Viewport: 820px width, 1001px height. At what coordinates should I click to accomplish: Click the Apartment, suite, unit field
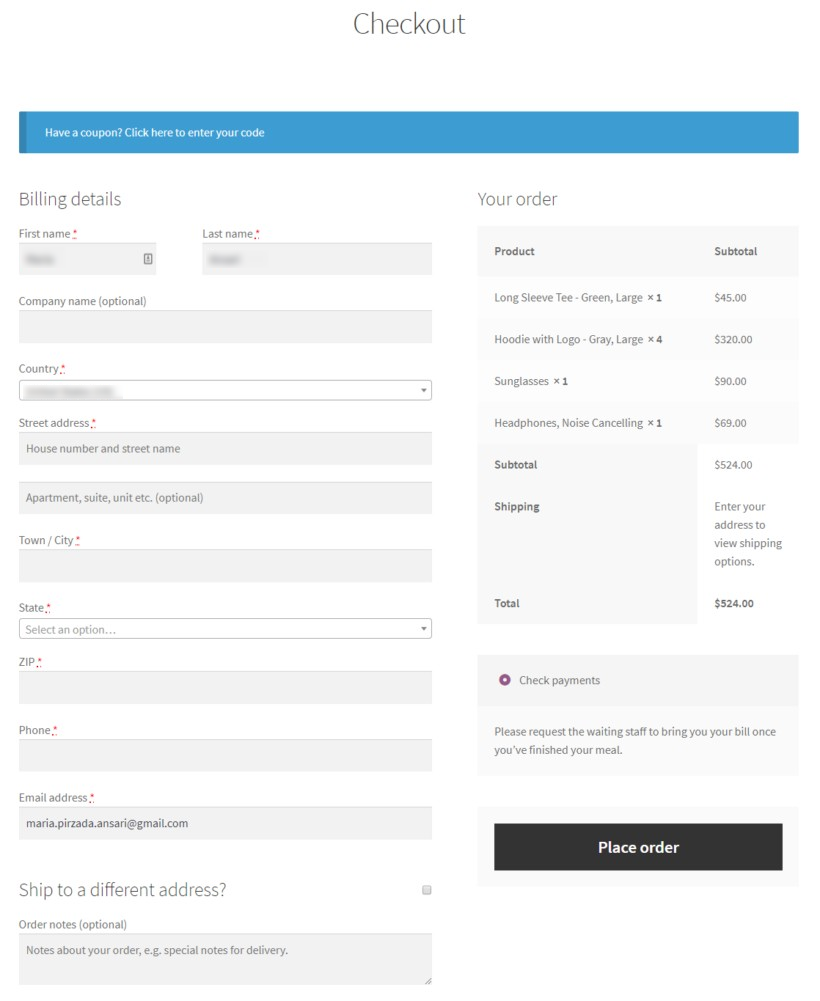[225, 497]
